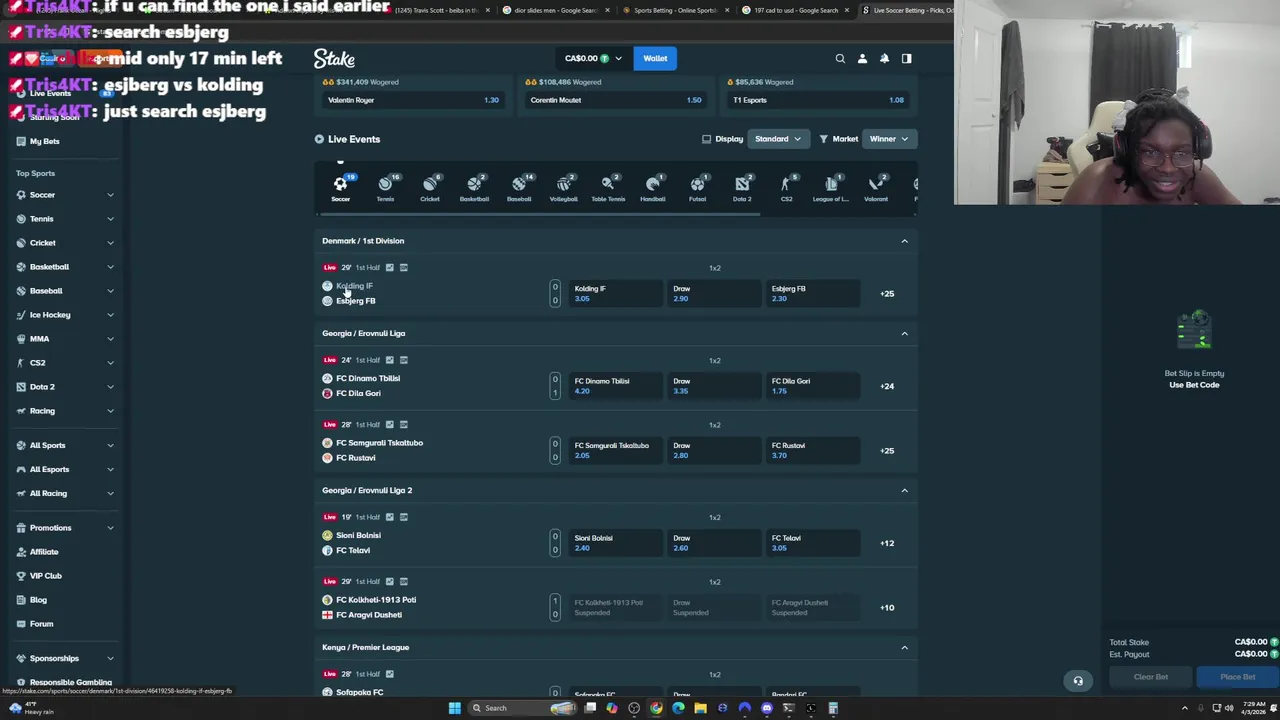Image resolution: width=1280 pixels, height=720 pixels.
Task: Collapse Georgia / Erovnuli Liga 2 section
Action: tap(904, 490)
